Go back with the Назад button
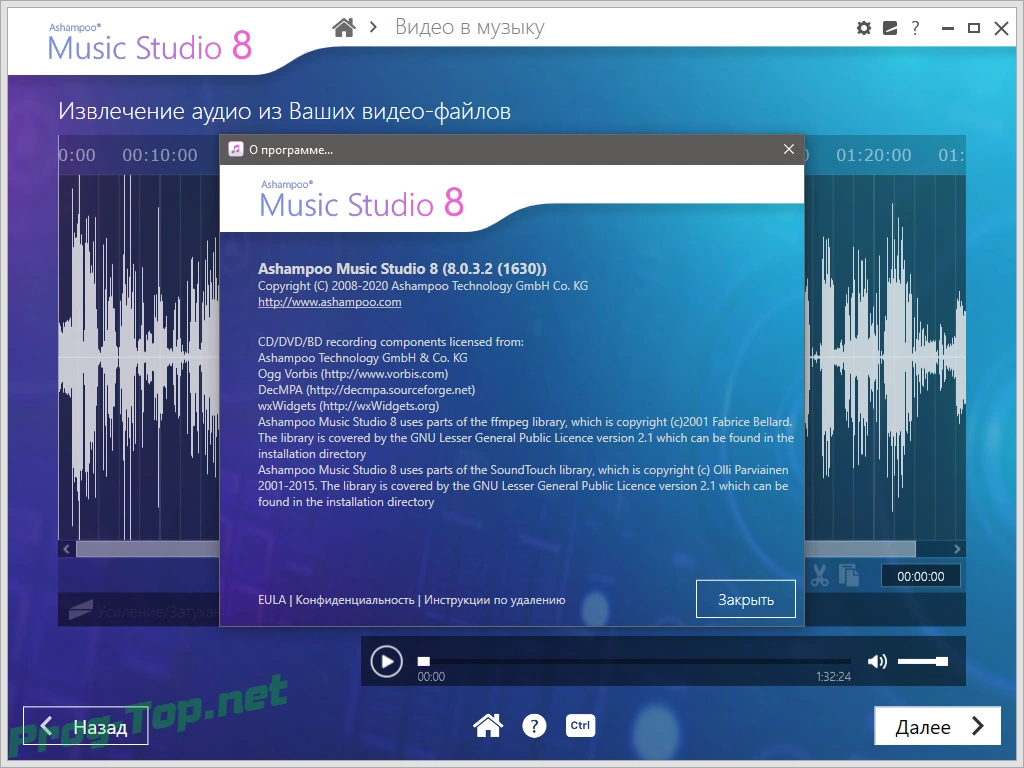This screenshot has height=768, width=1024. point(86,726)
